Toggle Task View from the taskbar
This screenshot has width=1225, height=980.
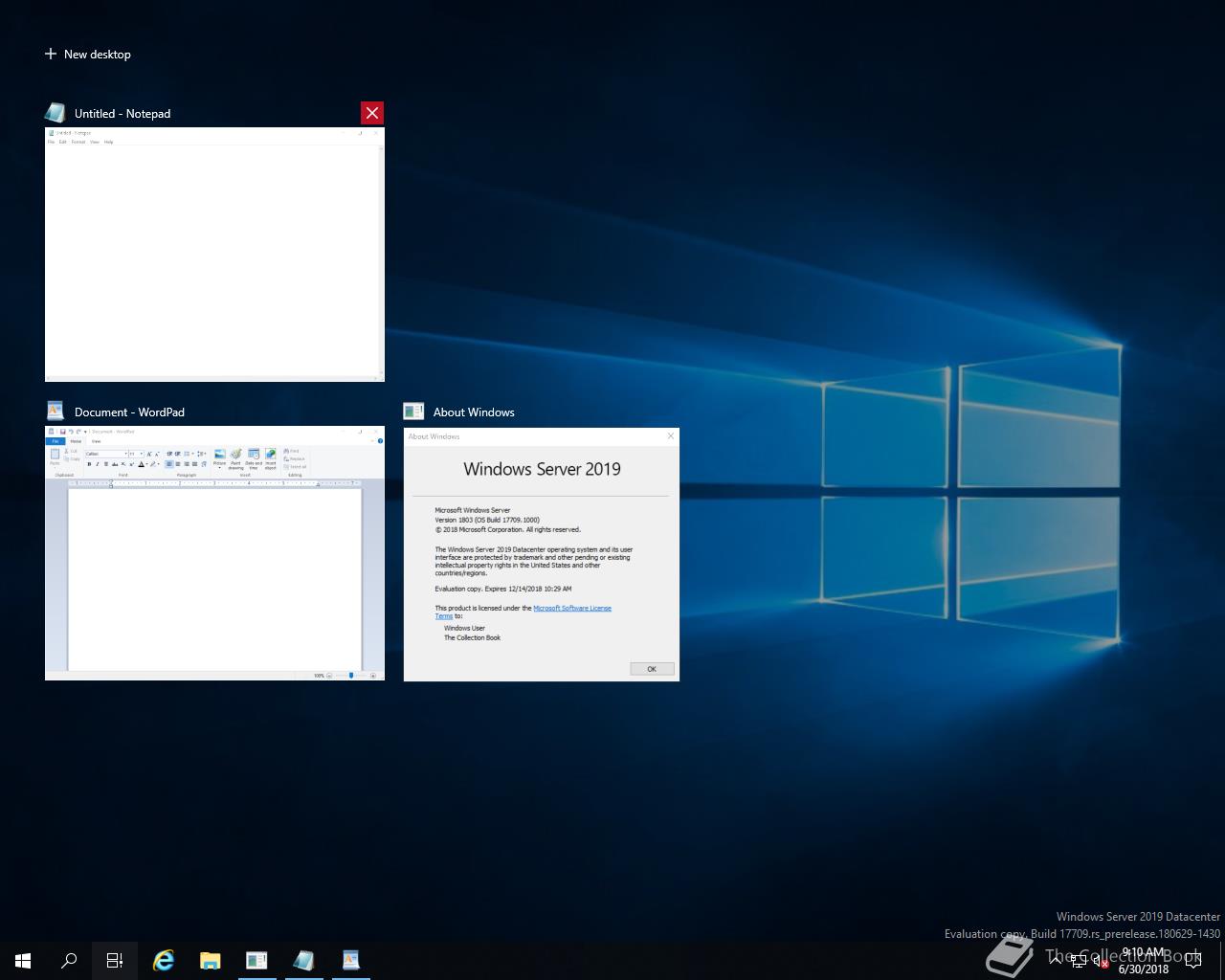tap(115, 960)
